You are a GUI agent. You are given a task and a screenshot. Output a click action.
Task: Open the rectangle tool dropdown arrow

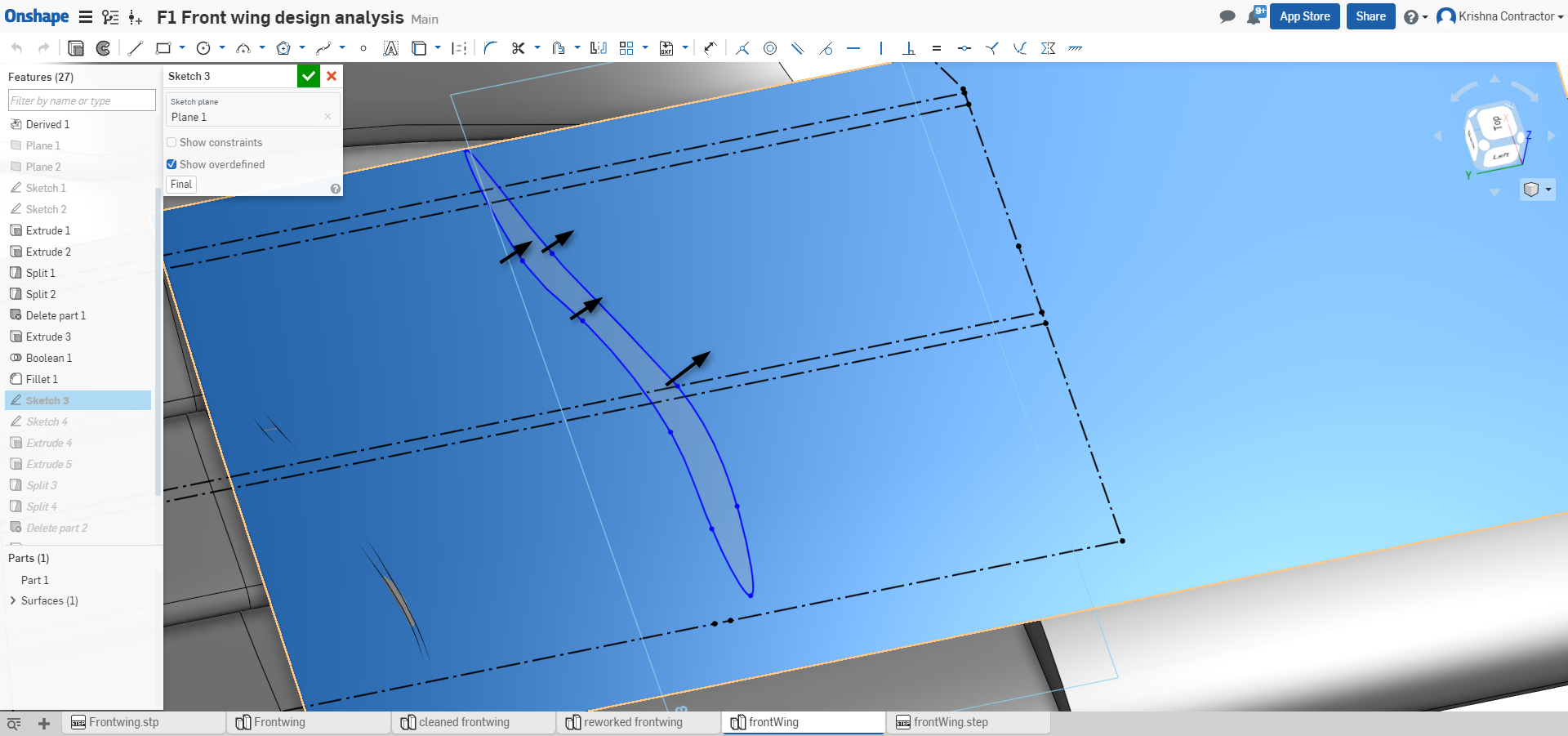[x=182, y=48]
